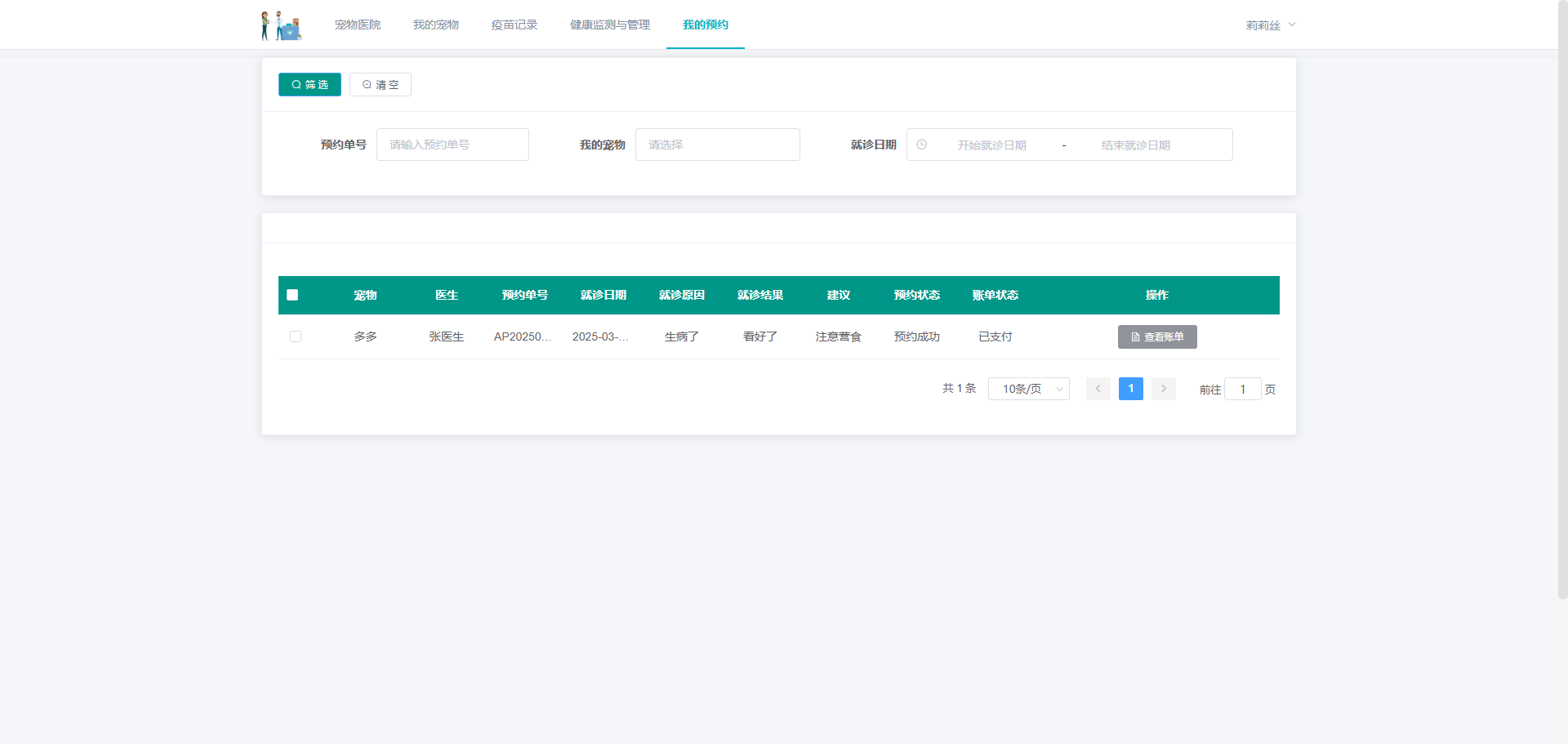Viewport: 1568px width, 744px height.
Task: Click the 预约状态 column header
Action: pos(917,295)
